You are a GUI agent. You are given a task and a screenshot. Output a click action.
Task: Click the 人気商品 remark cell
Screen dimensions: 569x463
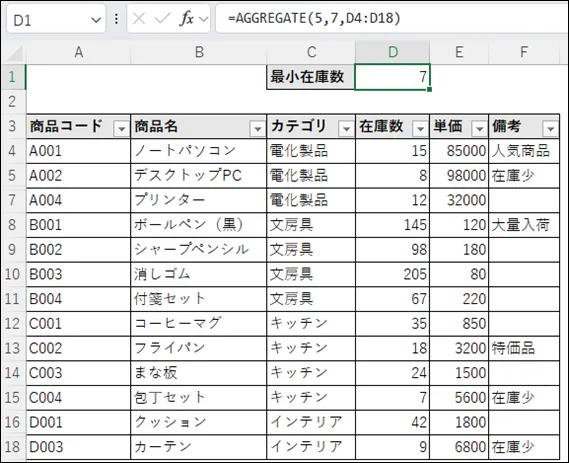pyautogui.click(x=524, y=151)
